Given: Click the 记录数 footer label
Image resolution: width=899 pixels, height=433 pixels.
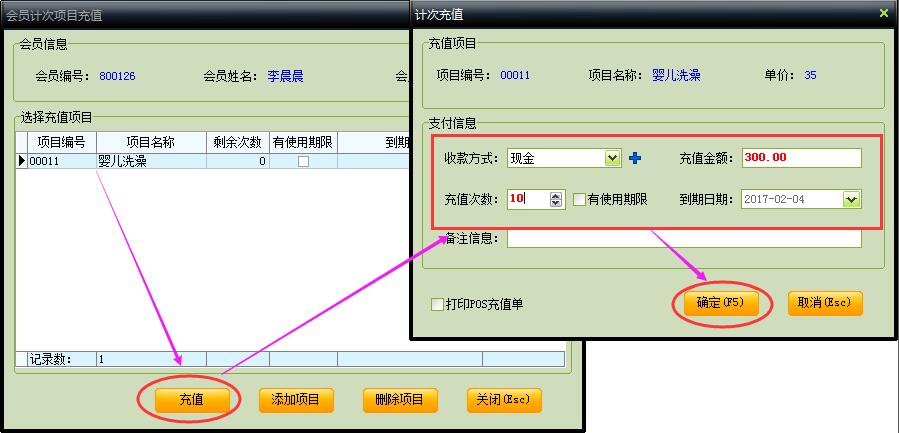Looking at the screenshot, I should coord(49,360).
